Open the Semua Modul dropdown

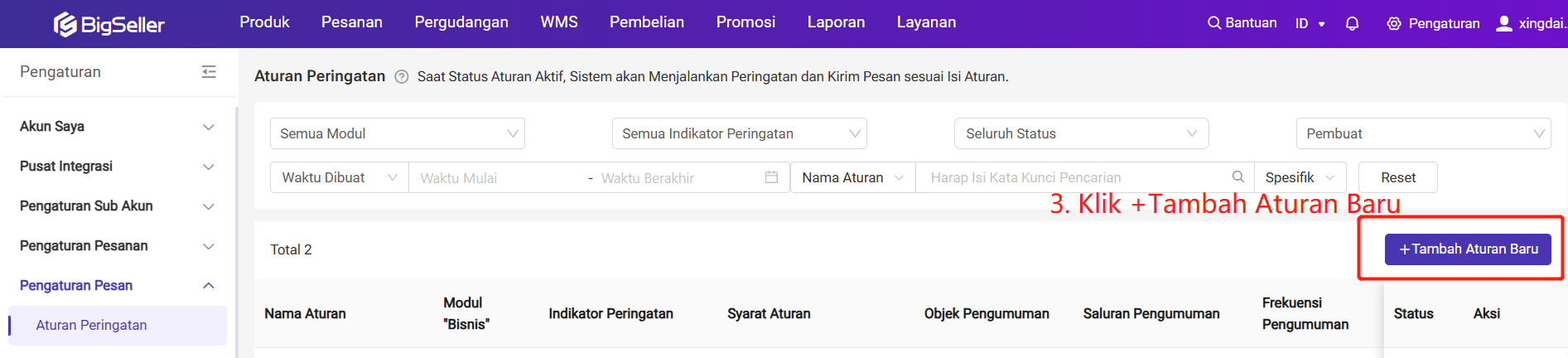click(x=398, y=133)
